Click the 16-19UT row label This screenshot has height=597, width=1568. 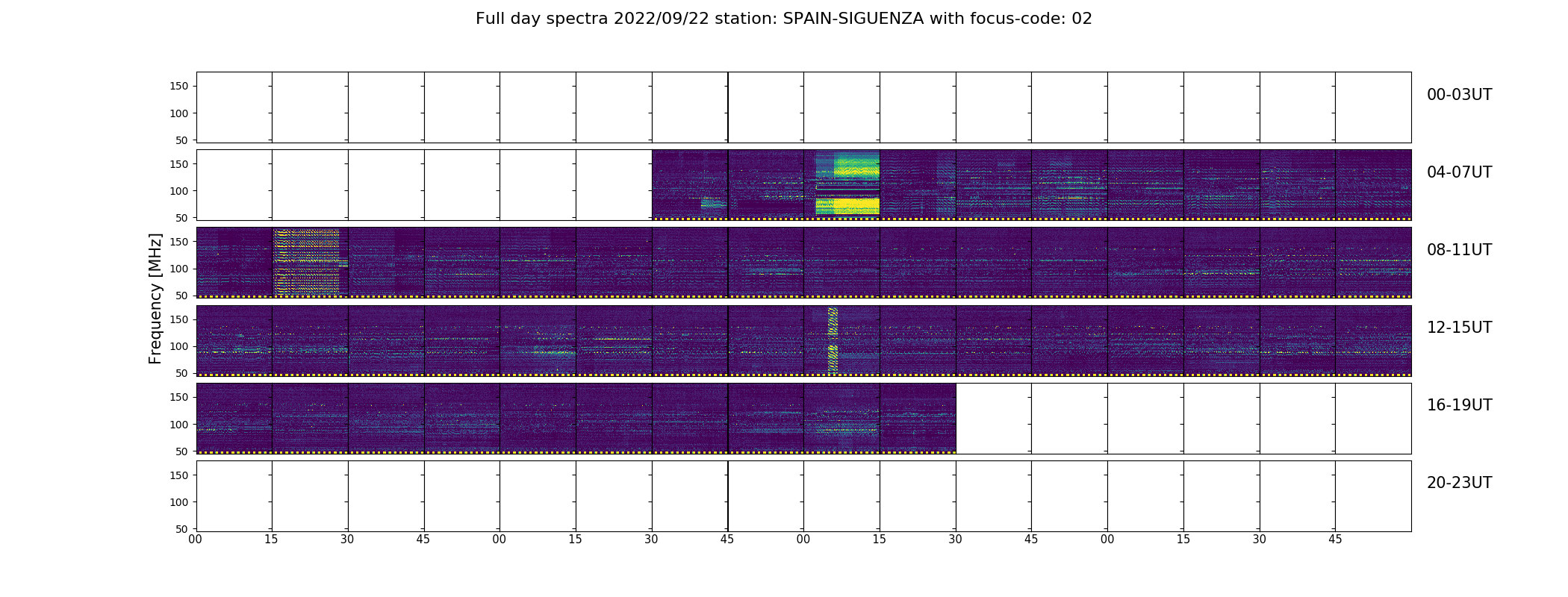(x=1459, y=405)
